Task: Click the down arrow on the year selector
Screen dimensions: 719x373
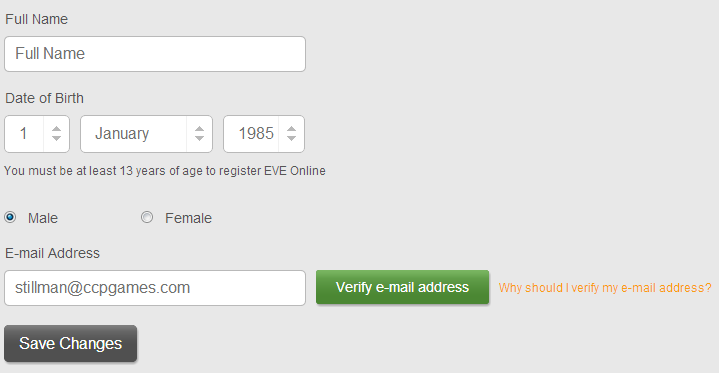Action: (291, 138)
